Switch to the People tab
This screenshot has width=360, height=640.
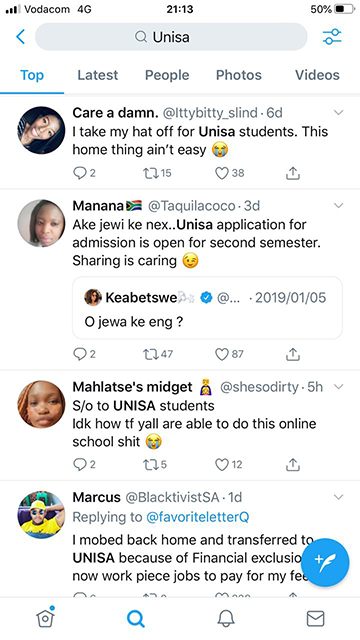click(x=167, y=75)
